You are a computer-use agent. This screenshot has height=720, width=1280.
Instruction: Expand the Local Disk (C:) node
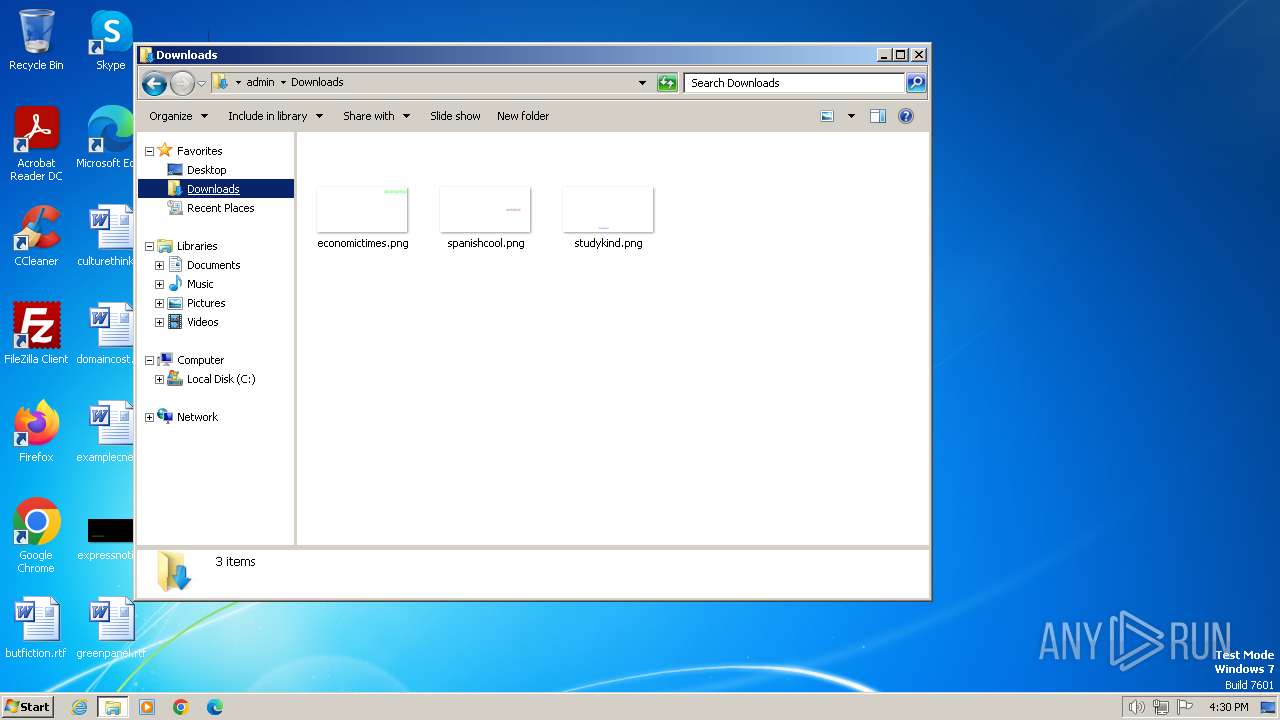pos(159,379)
